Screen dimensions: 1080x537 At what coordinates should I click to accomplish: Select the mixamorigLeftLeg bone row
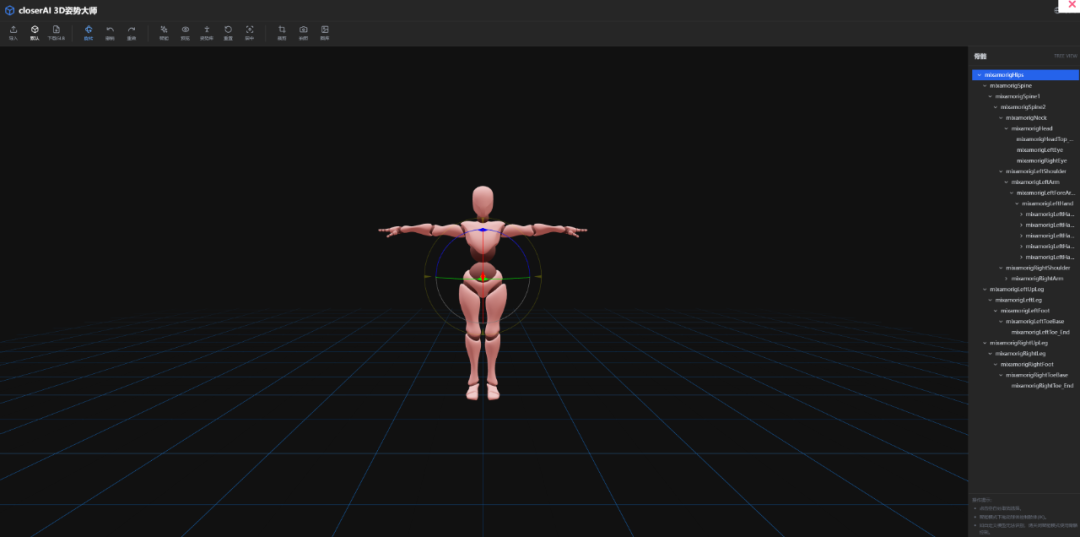(x=1025, y=300)
